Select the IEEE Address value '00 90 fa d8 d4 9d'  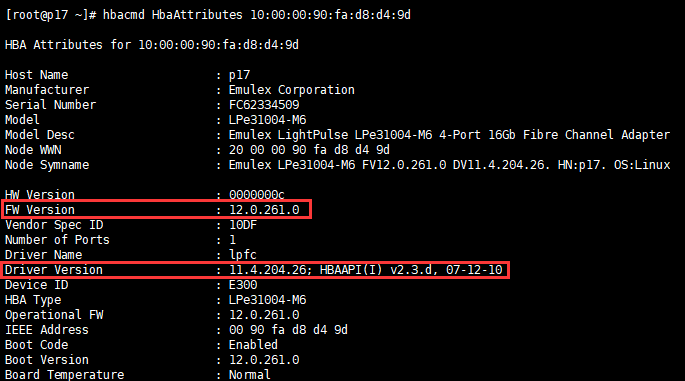click(288, 330)
